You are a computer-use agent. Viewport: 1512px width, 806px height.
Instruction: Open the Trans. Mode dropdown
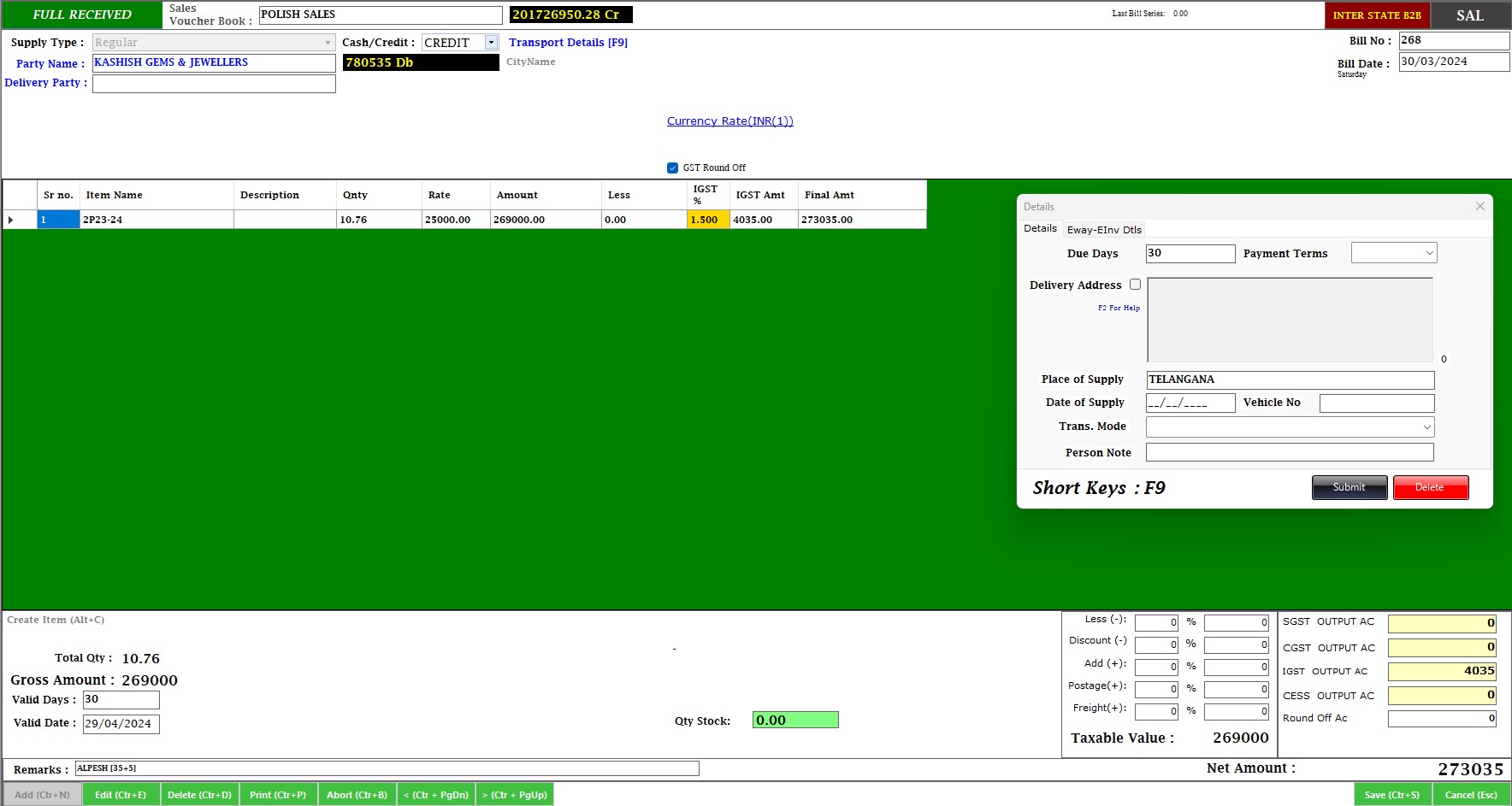click(x=1426, y=427)
